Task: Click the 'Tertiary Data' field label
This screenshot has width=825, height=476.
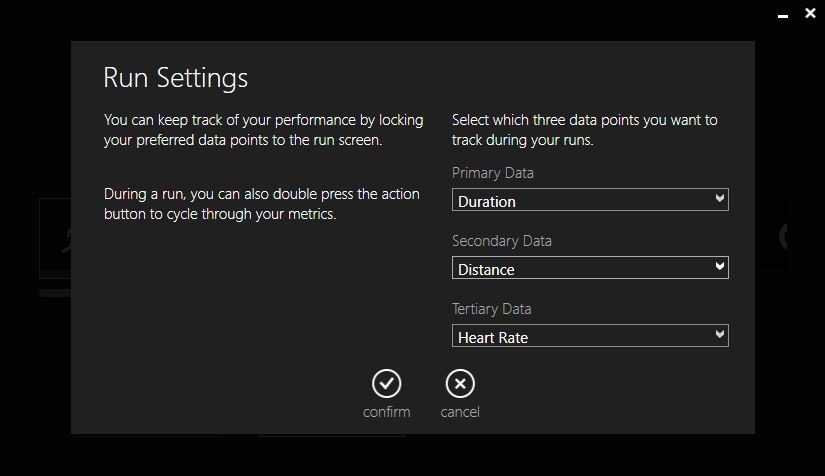Action: [x=491, y=309]
